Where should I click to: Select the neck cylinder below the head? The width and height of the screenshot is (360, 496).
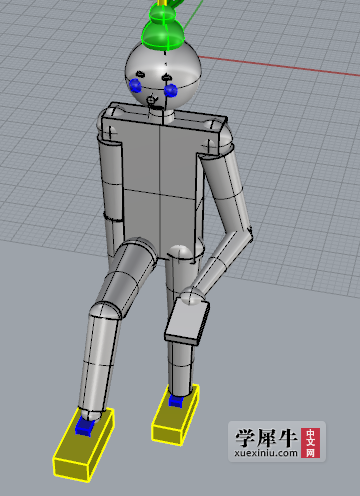pos(162,116)
